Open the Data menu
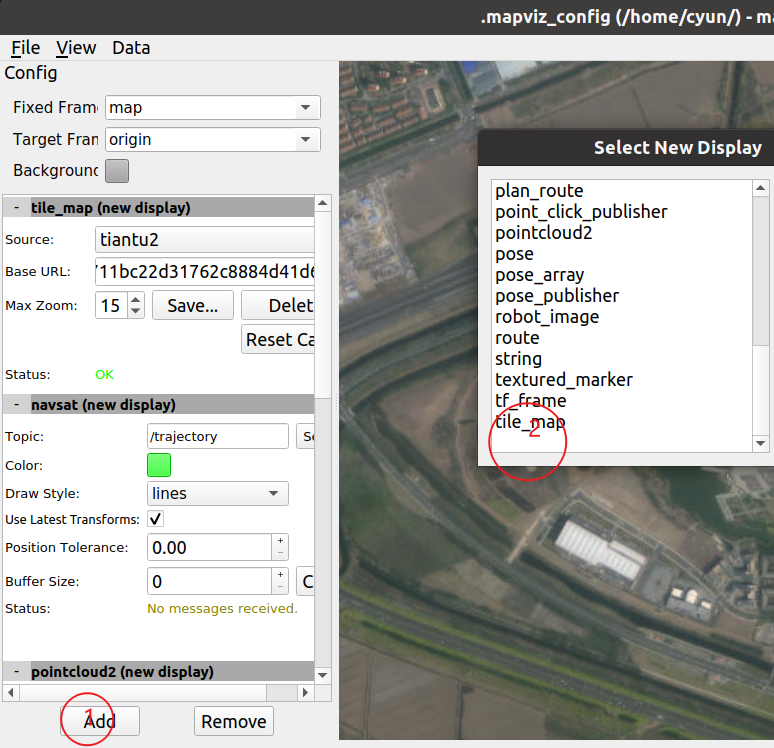774x748 pixels. pos(131,48)
